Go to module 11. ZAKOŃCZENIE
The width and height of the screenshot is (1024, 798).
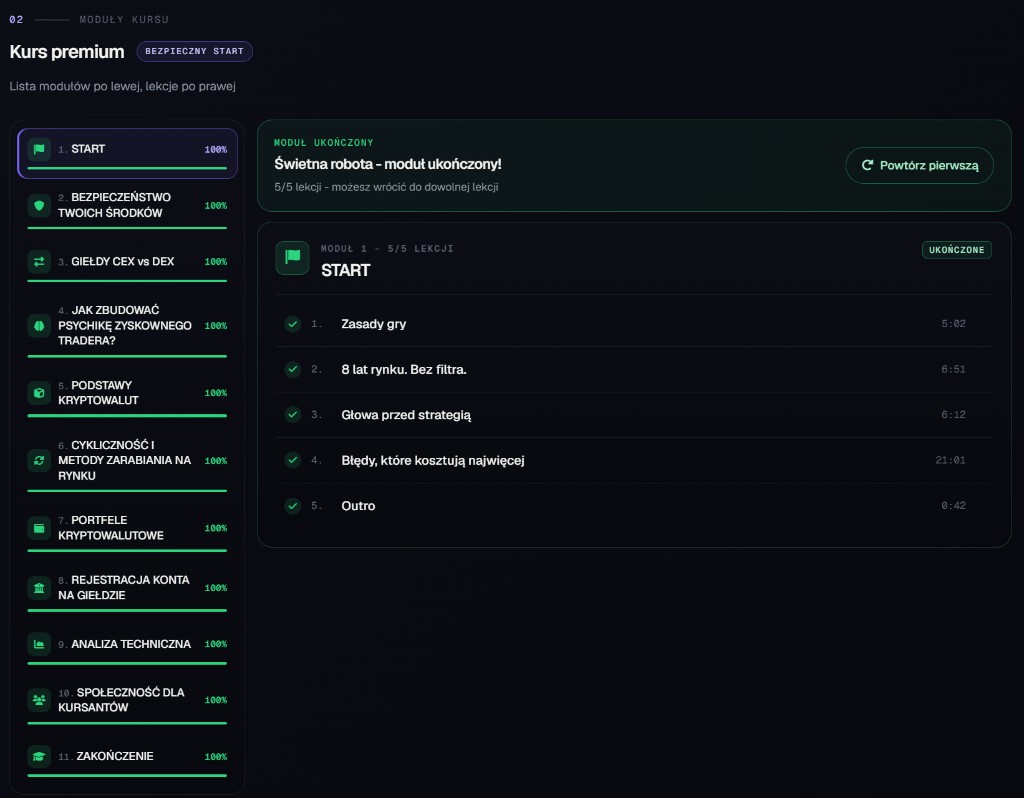[x=127, y=759]
